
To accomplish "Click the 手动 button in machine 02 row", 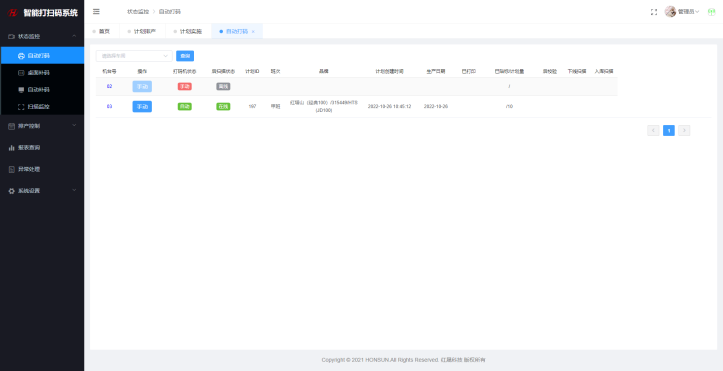I will (x=142, y=86).
